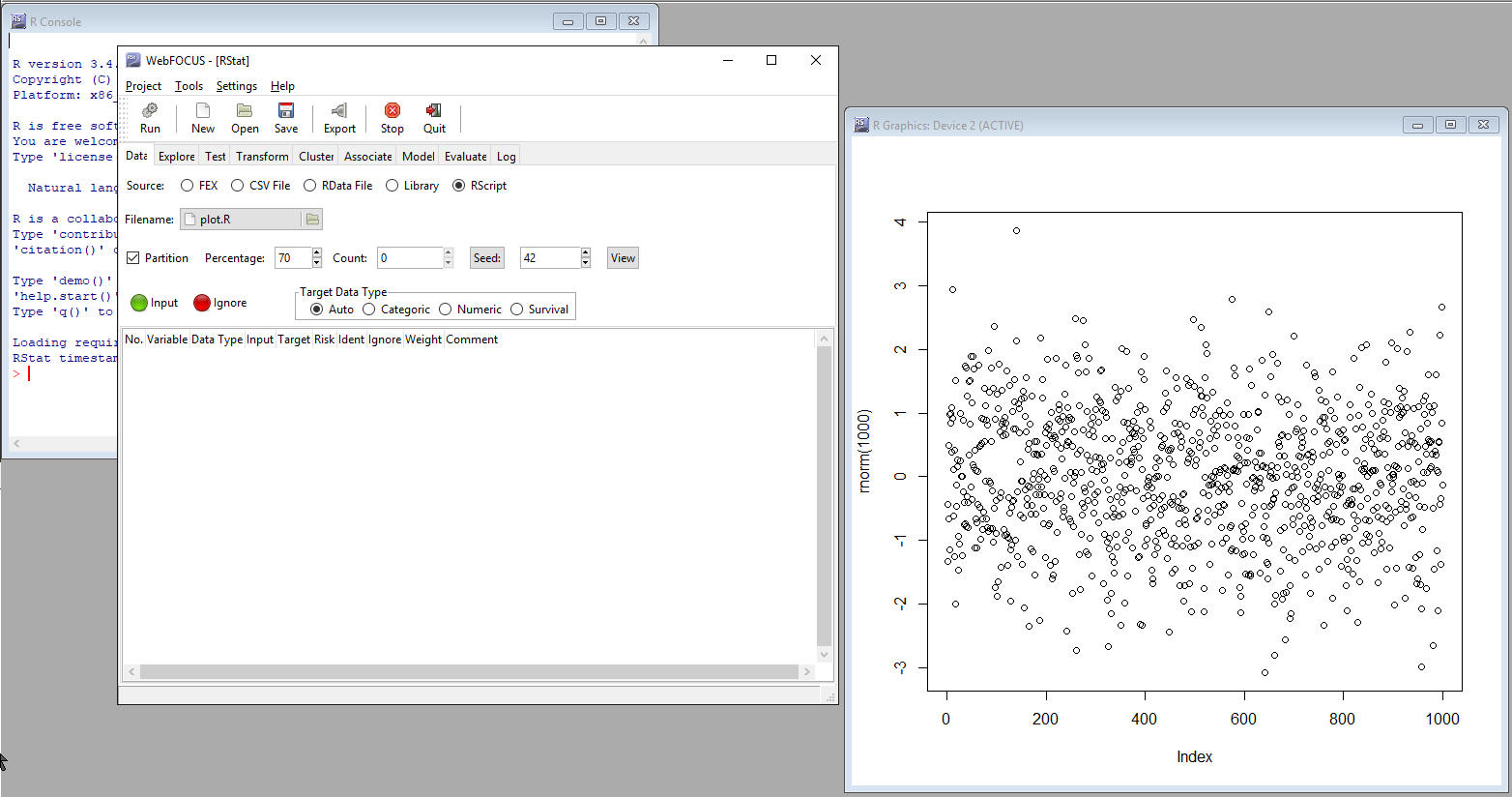Click the R Console window icon
Screen dimensions: 1512x797
[18, 21]
